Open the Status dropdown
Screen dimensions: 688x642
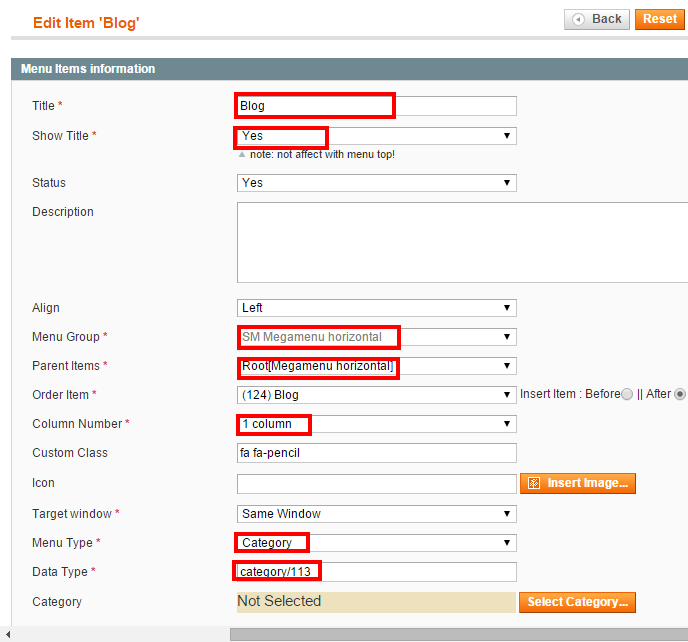click(376, 183)
